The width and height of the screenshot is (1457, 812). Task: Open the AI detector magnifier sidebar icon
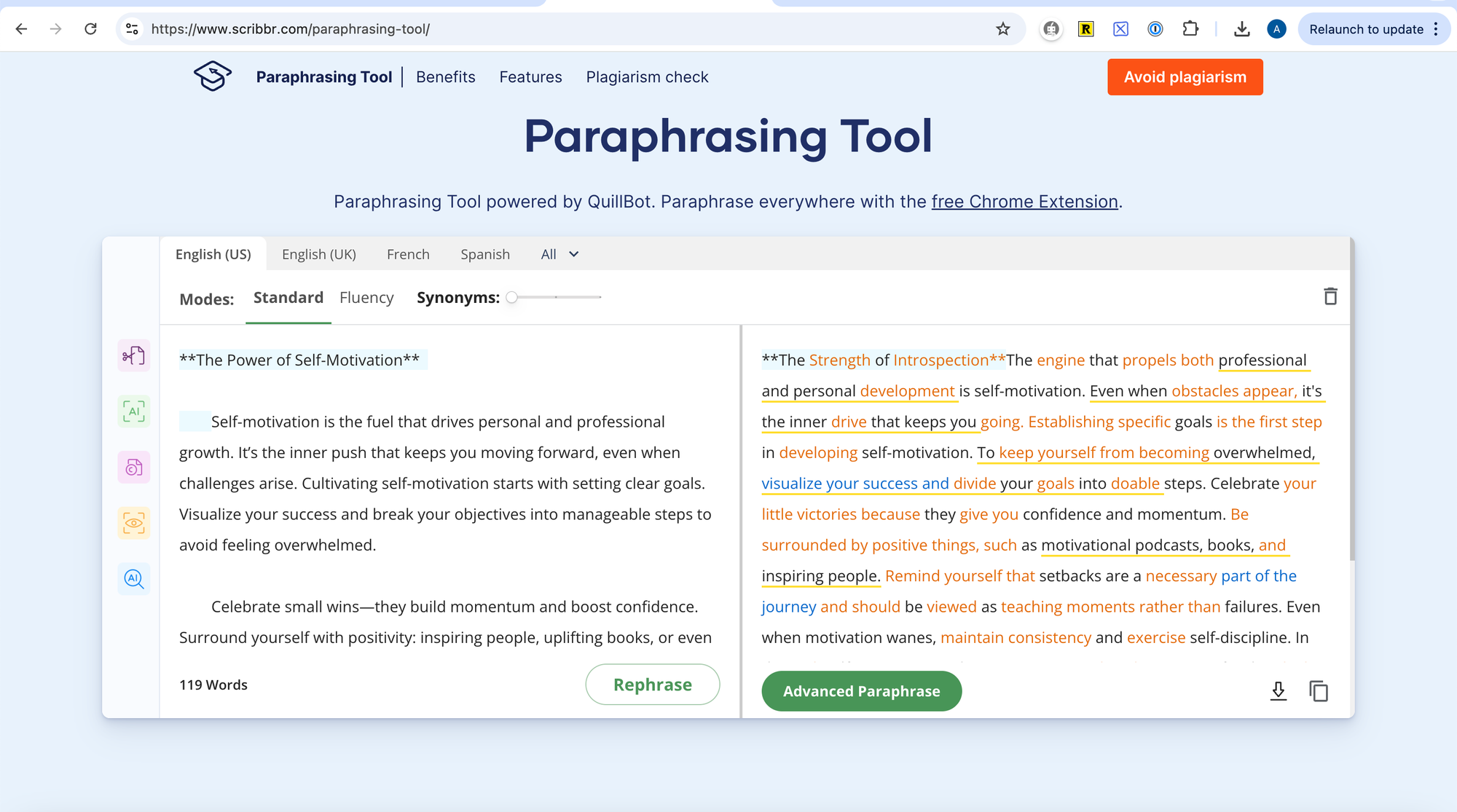(x=134, y=579)
